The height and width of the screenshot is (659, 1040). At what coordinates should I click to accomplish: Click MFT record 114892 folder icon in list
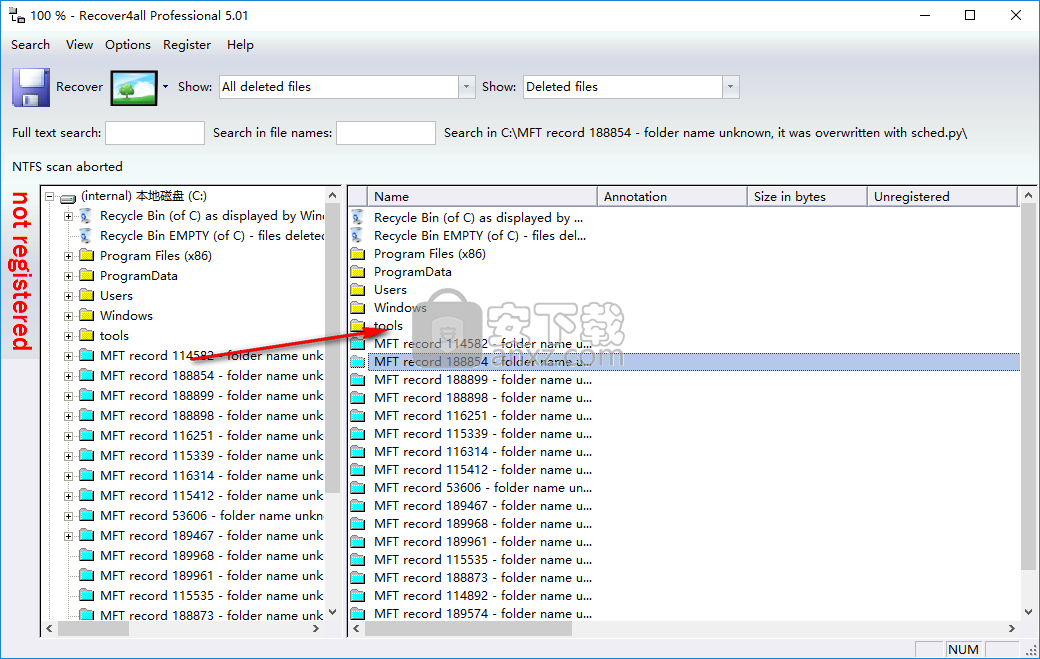tap(358, 595)
